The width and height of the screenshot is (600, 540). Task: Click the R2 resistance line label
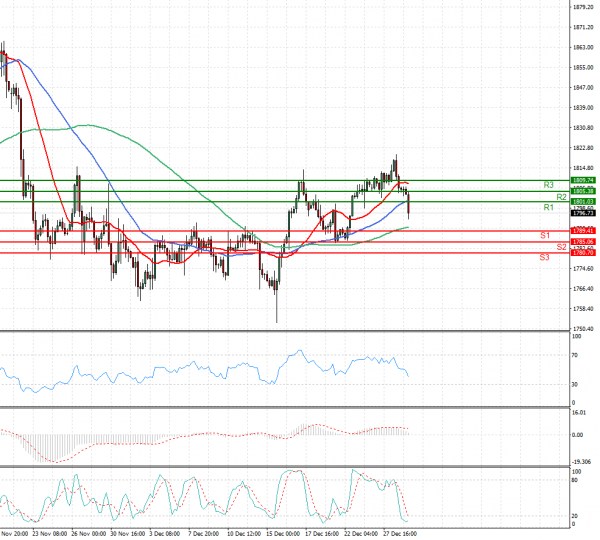tap(562, 197)
